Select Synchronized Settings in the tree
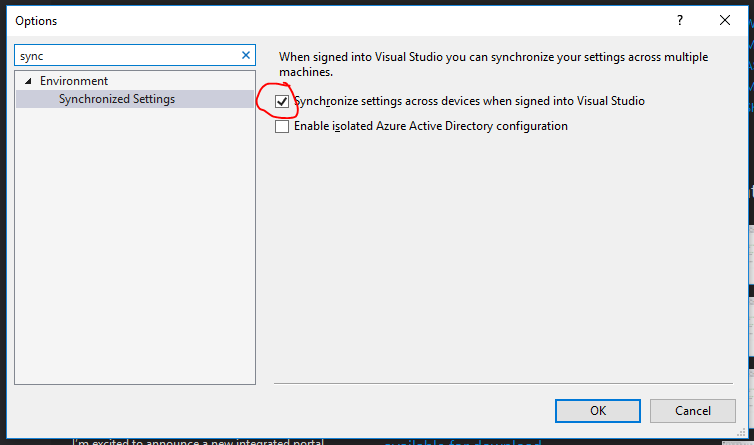Viewport: 754px width, 445px height. (x=116, y=99)
